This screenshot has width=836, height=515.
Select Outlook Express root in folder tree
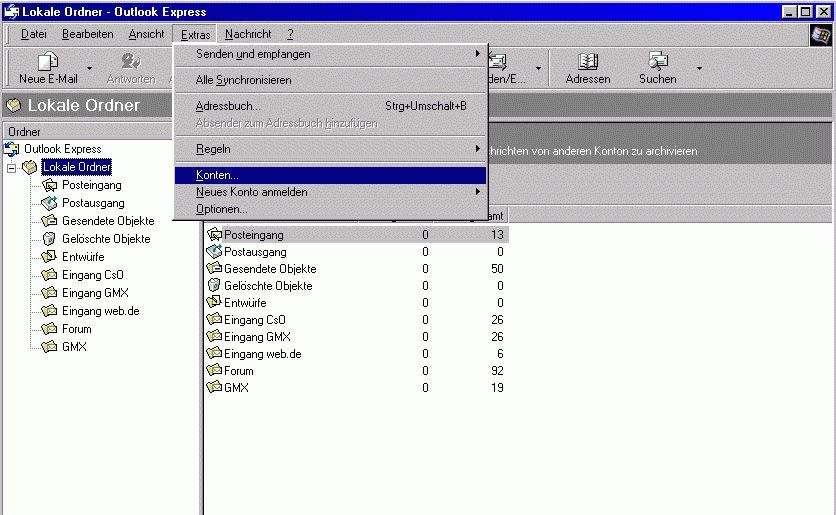tap(62, 149)
